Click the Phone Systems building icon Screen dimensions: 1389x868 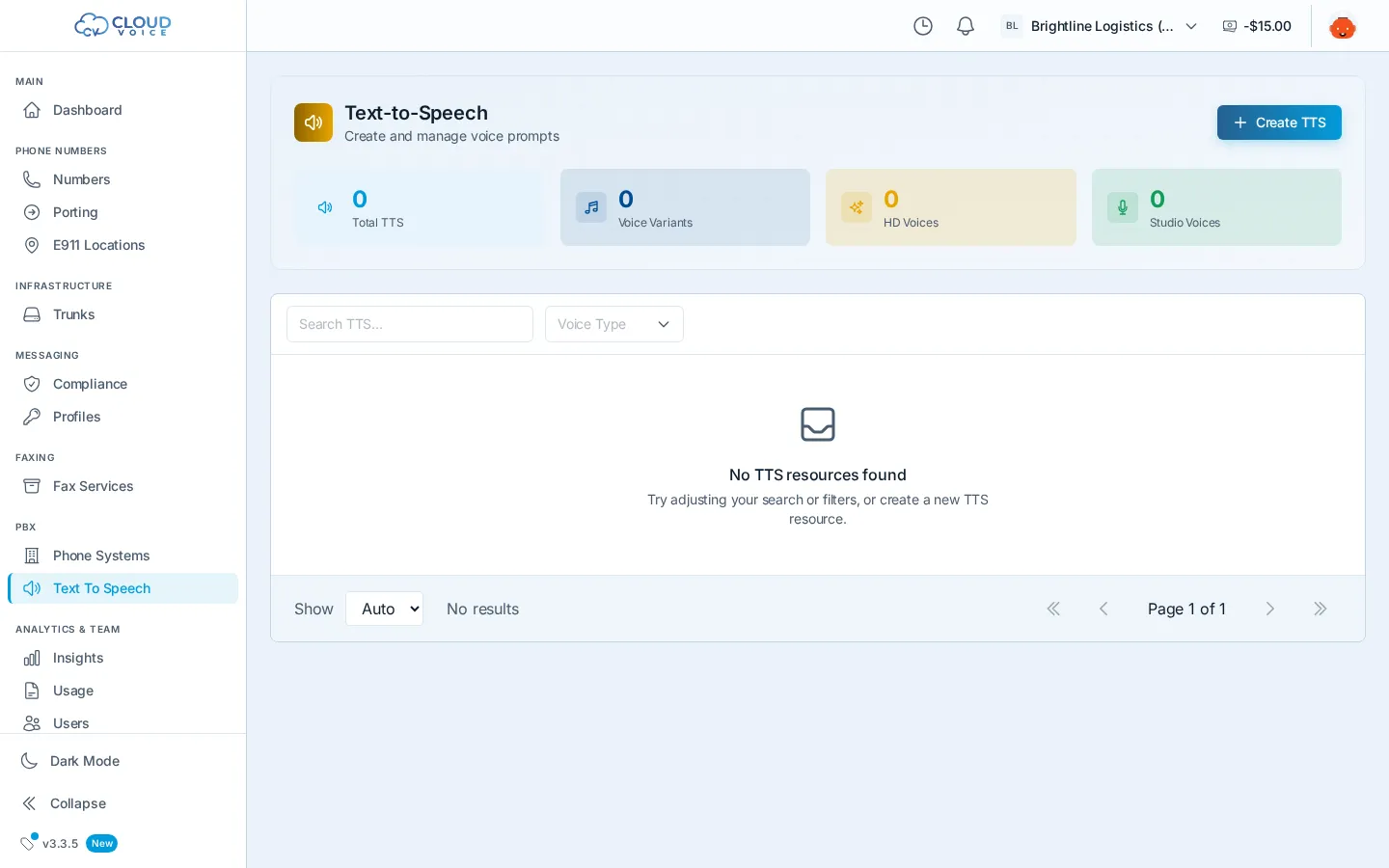coord(32,556)
